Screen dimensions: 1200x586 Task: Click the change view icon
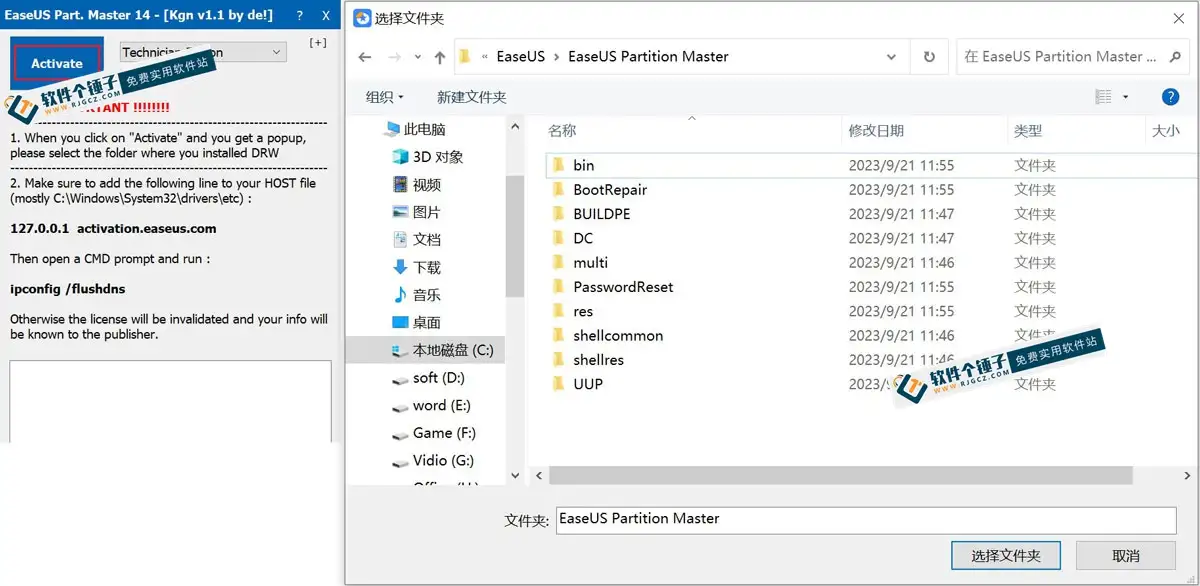pyautogui.click(x=1104, y=97)
